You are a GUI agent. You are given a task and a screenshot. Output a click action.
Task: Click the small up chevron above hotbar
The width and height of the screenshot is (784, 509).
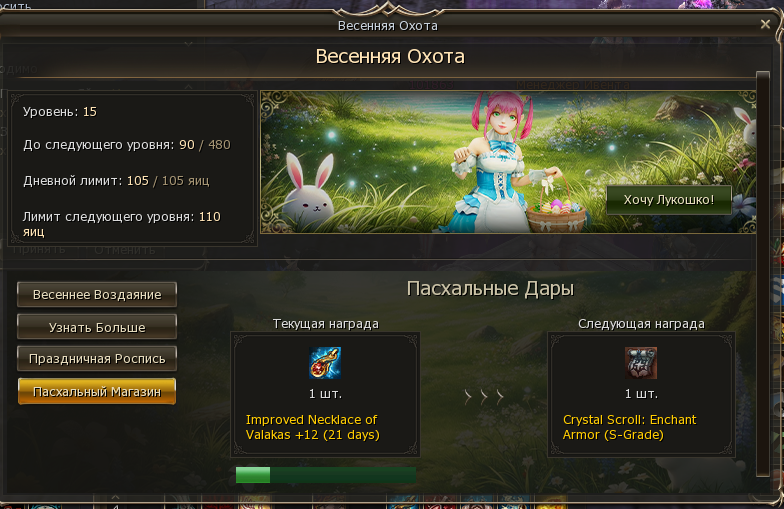115,497
